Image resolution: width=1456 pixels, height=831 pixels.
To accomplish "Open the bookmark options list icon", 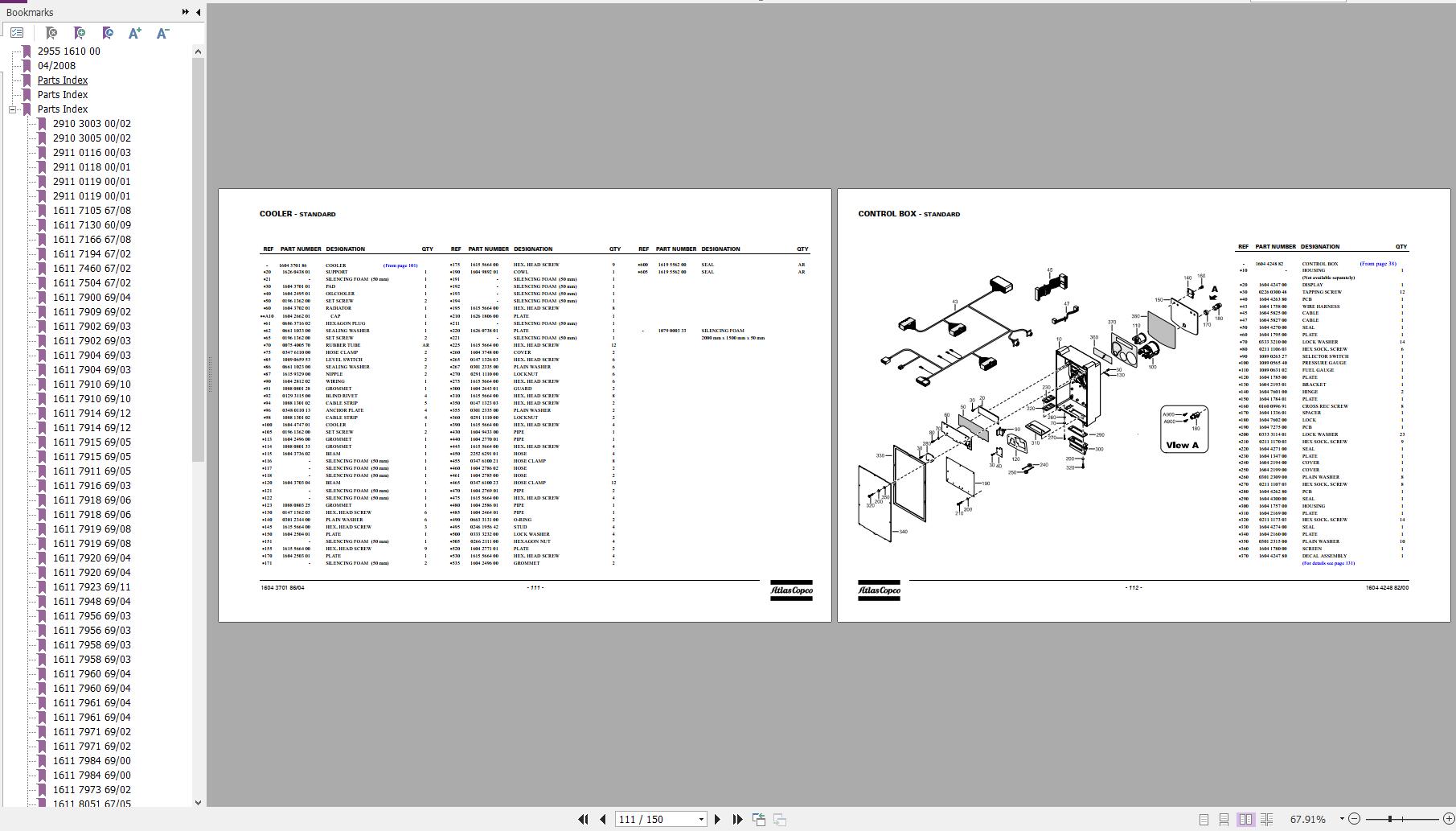I will (x=17, y=33).
